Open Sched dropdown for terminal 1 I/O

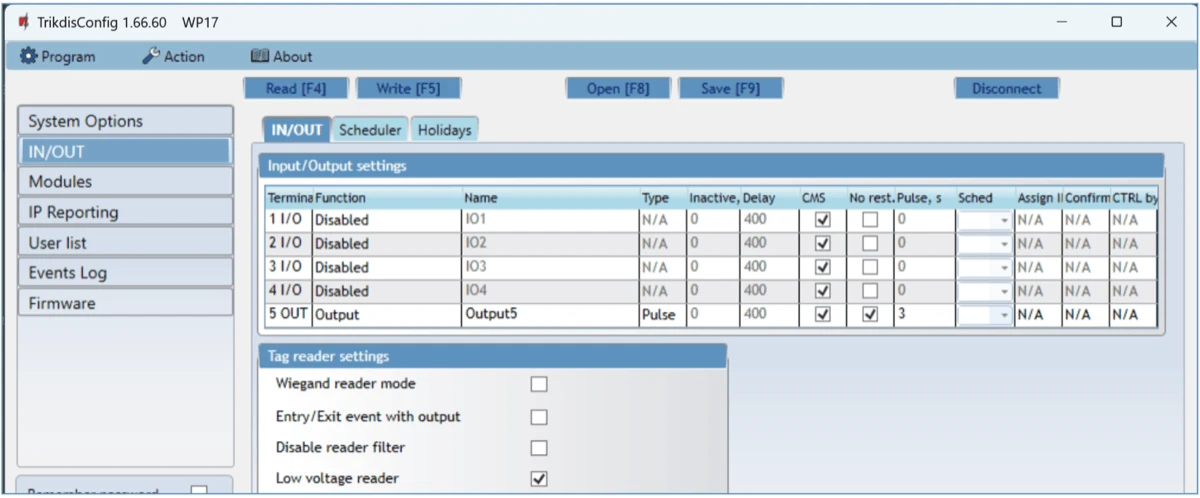1004,219
